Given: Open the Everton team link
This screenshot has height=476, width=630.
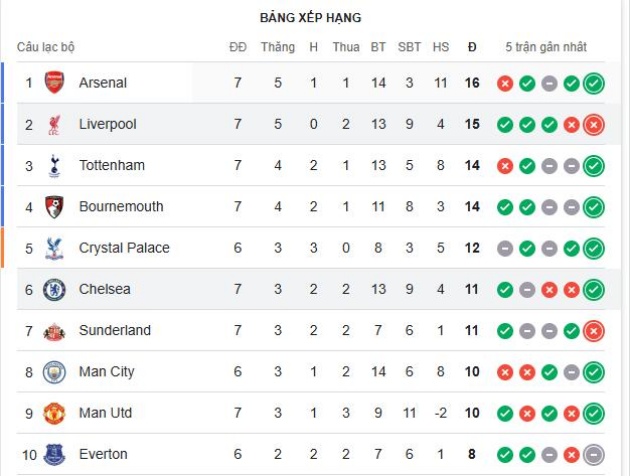Looking at the screenshot, I should click(x=103, y=455).
